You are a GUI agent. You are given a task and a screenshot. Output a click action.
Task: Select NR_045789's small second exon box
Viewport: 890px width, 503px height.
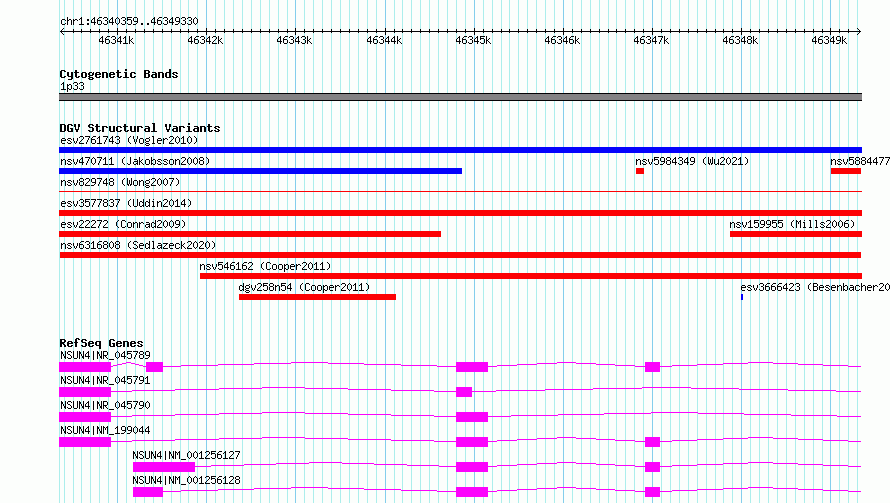(154, 367)
